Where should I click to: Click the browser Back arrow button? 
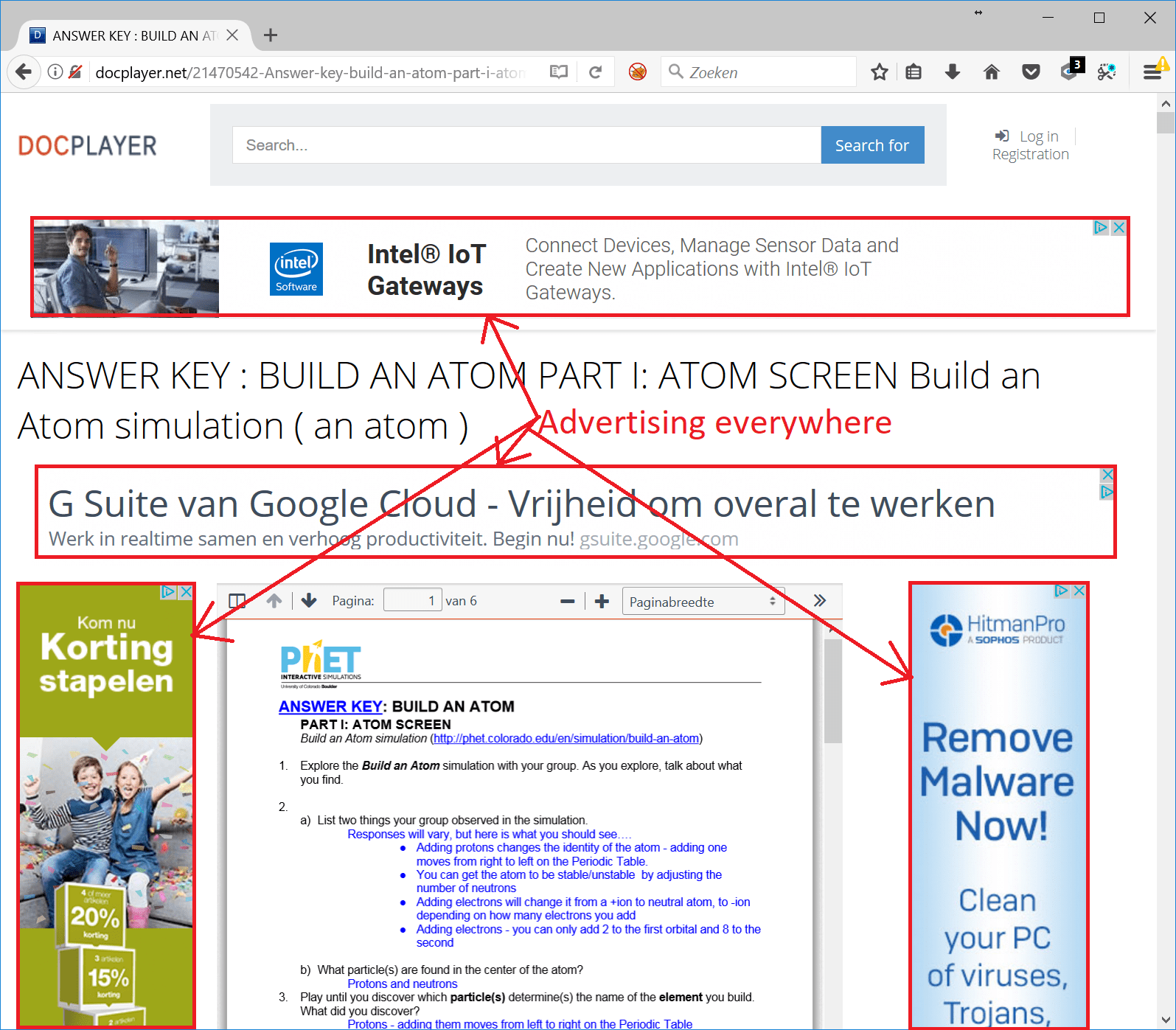pos(24,72)
